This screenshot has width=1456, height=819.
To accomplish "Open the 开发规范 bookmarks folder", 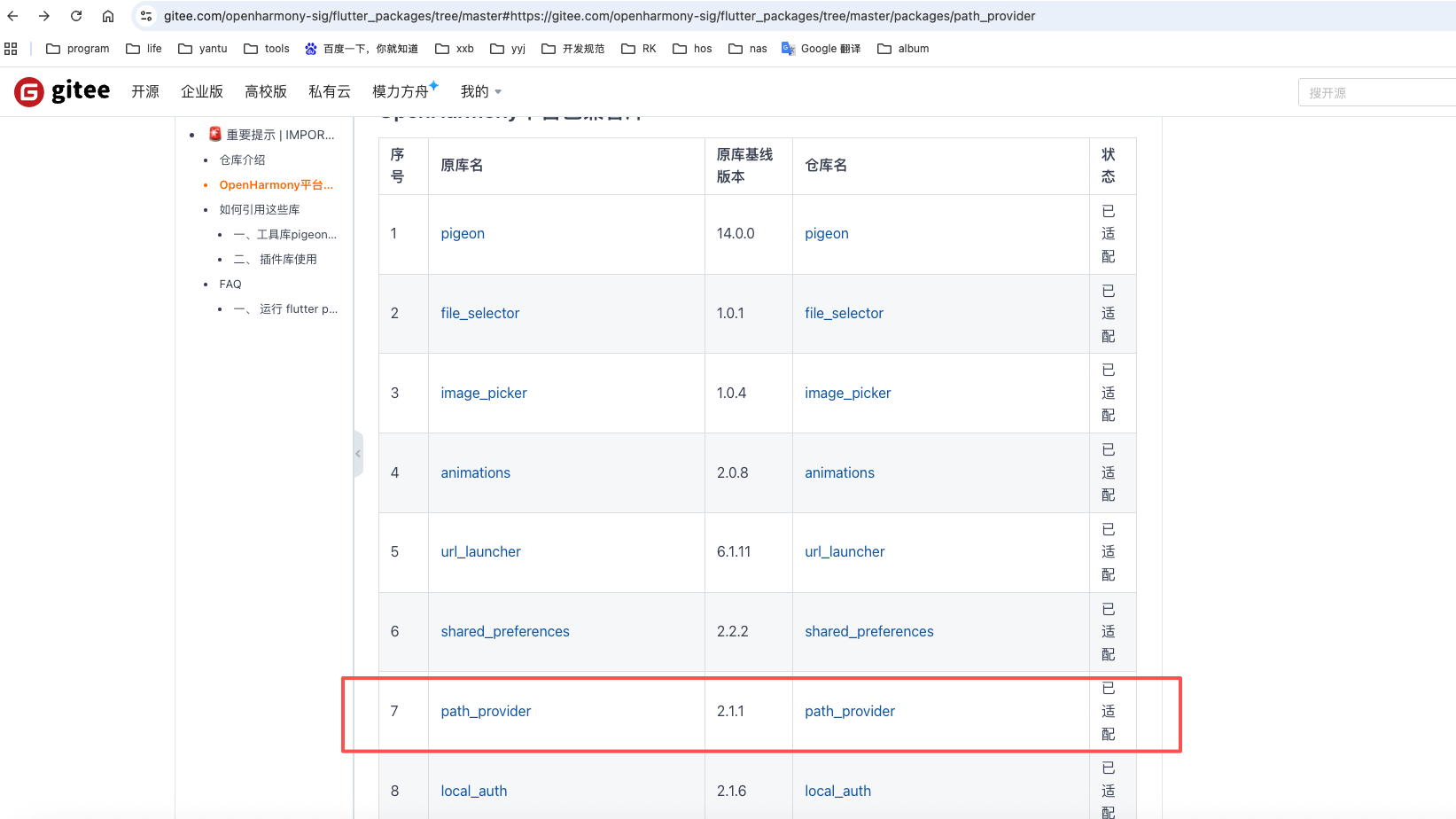I will pyautogui.click(x=573, y=49).
